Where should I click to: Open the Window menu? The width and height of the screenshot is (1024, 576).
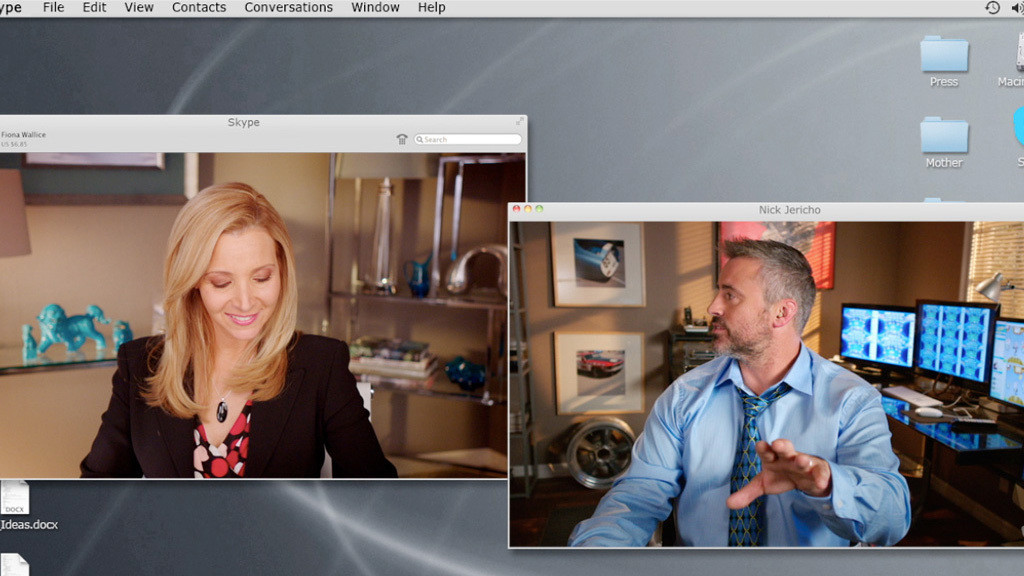click(x=374, y=8)
